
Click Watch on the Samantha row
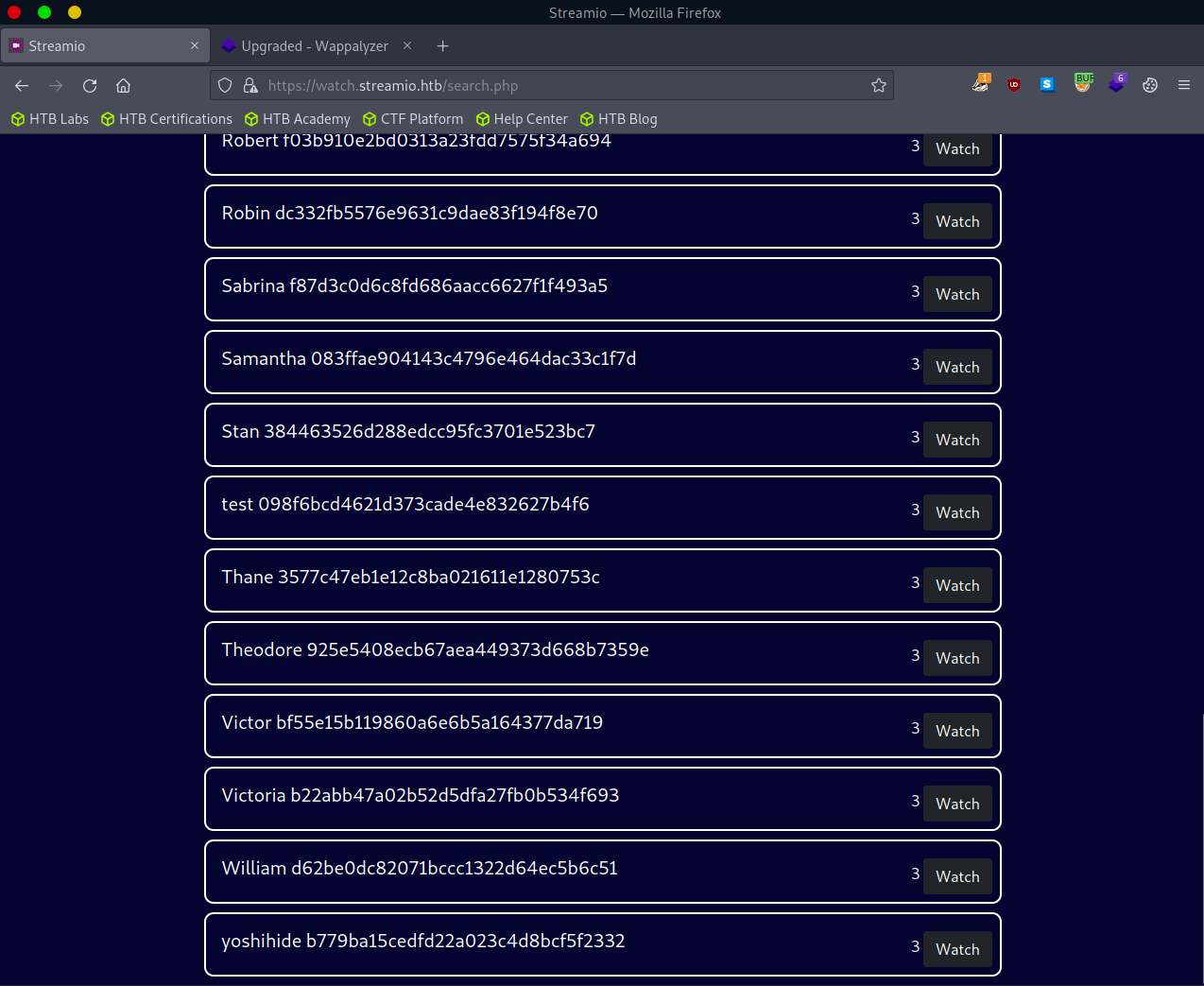click(x=957, y=367)
